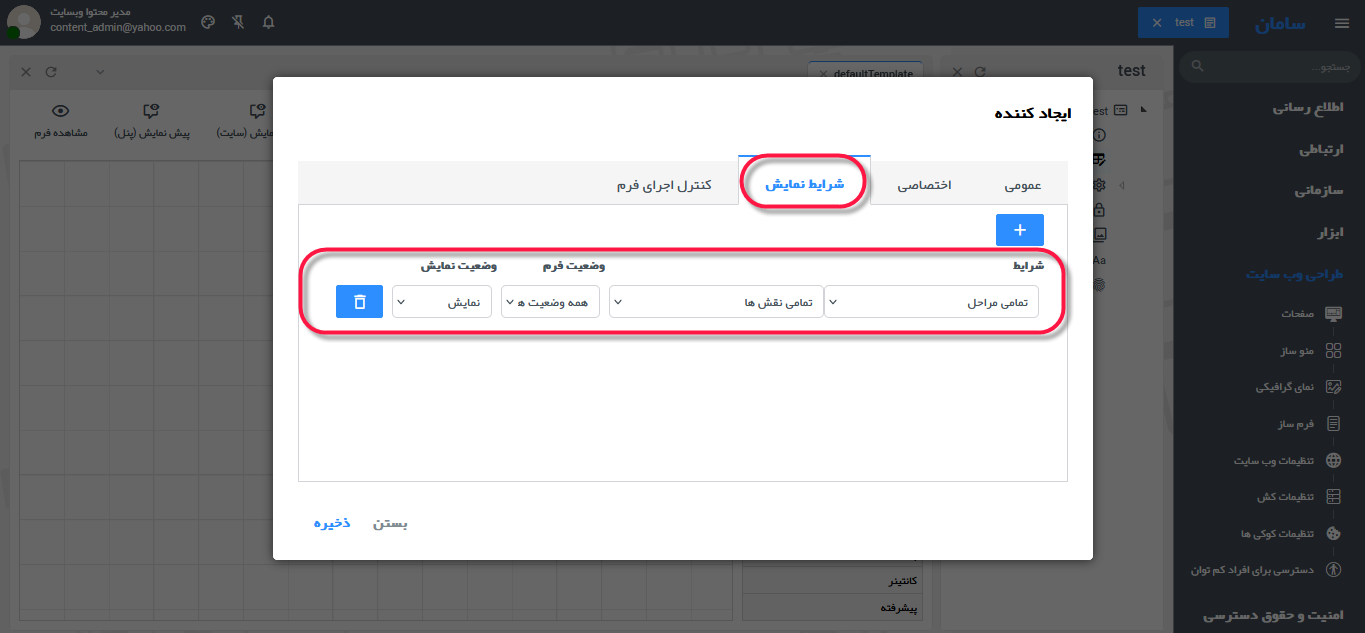
Task: Click the تنظیمات کش table icon
Action: pos(1333,497)
